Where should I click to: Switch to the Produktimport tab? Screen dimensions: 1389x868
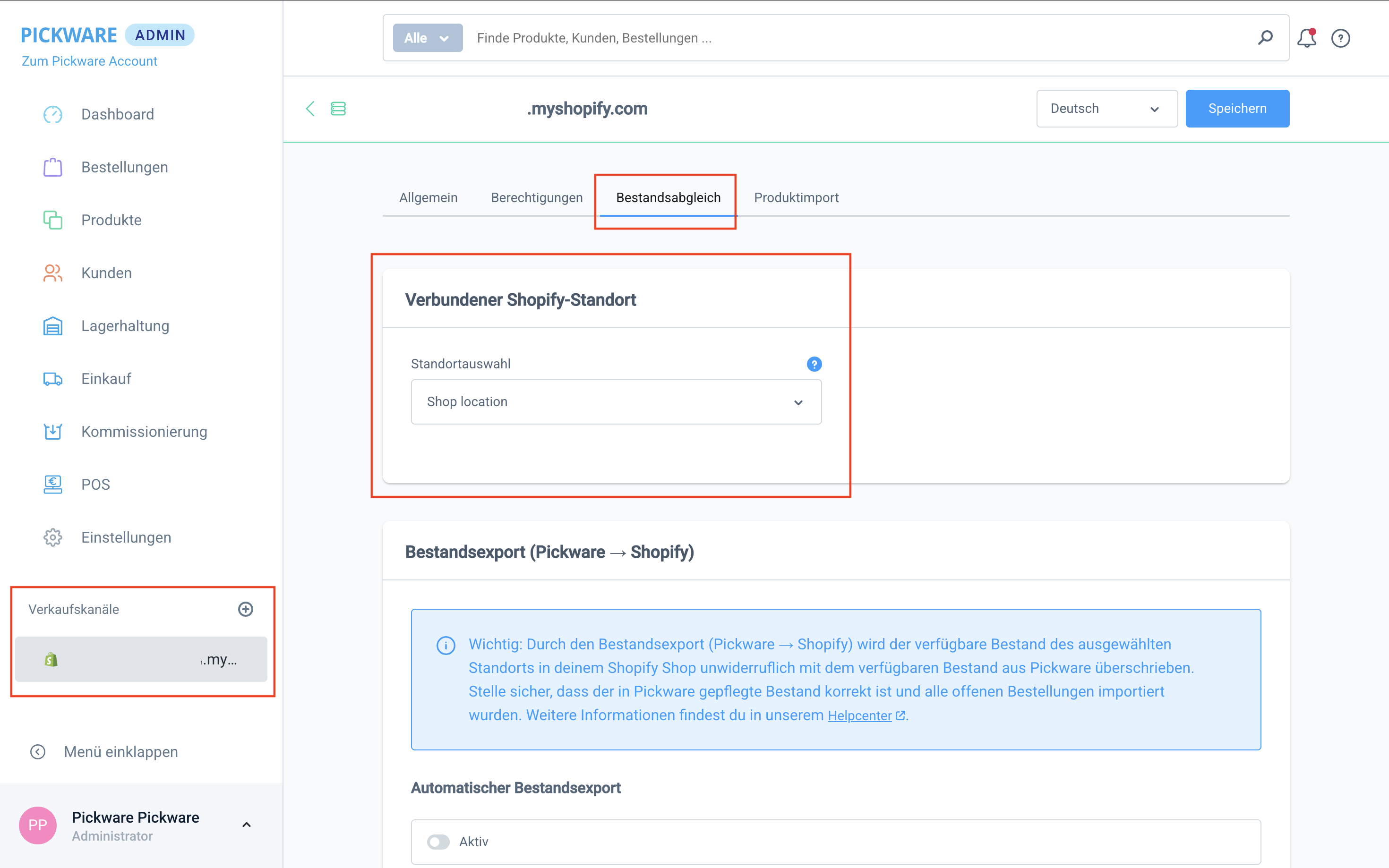(x=796, y=197)
